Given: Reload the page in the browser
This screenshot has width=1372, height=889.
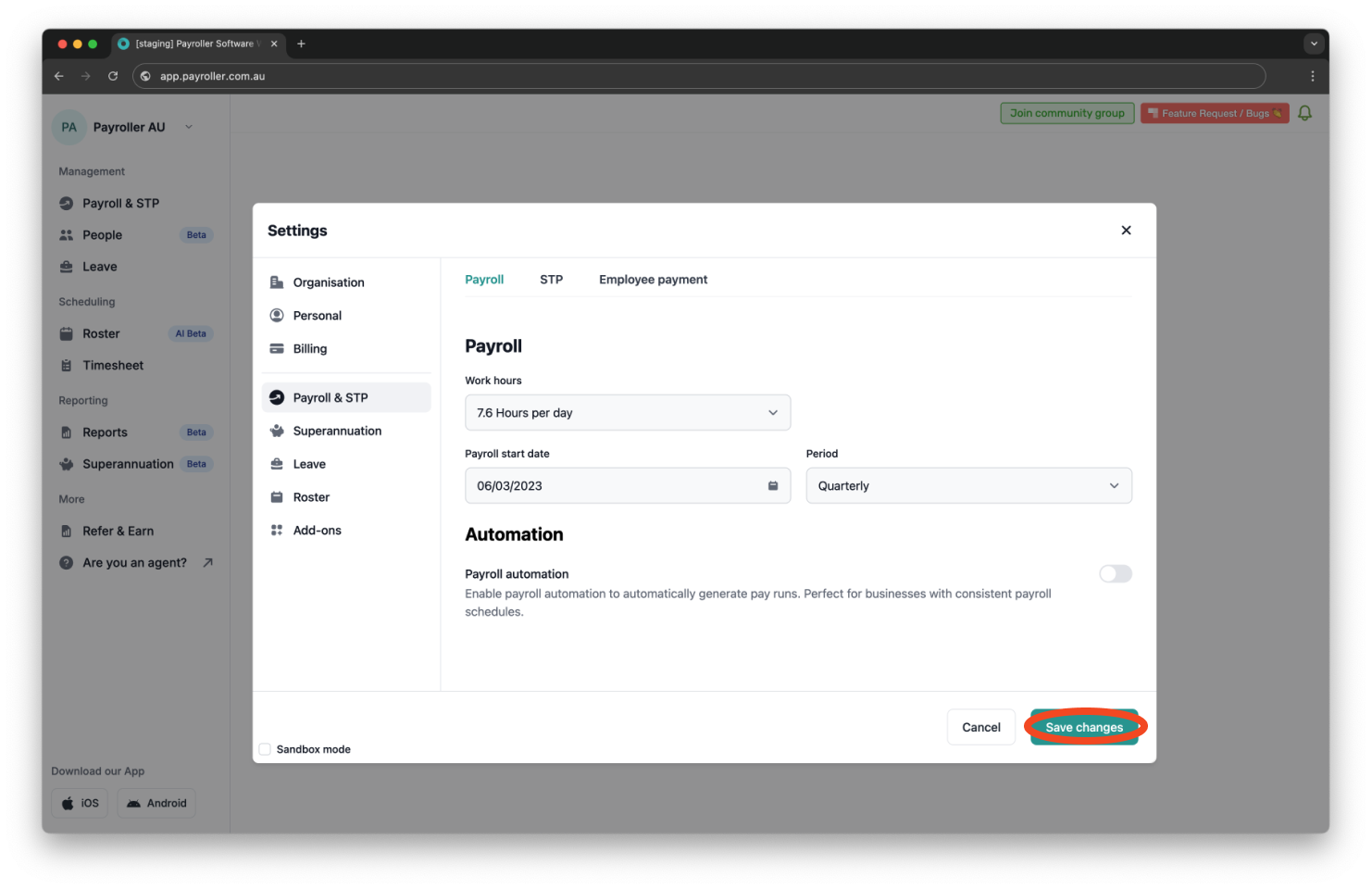Looking at the screenshot, I should [x=113, y=76].
